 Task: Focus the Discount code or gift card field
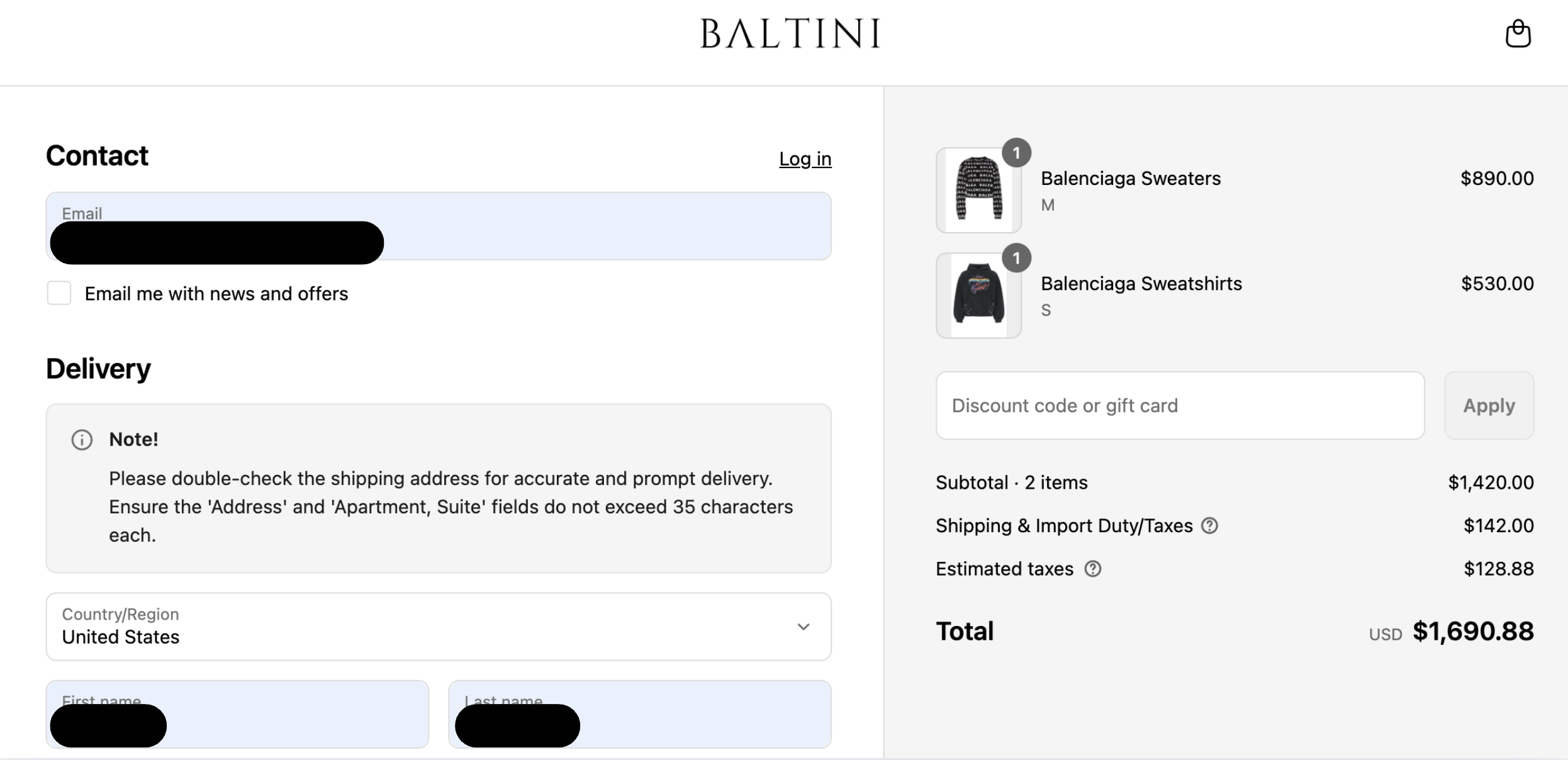[1180, 406]
